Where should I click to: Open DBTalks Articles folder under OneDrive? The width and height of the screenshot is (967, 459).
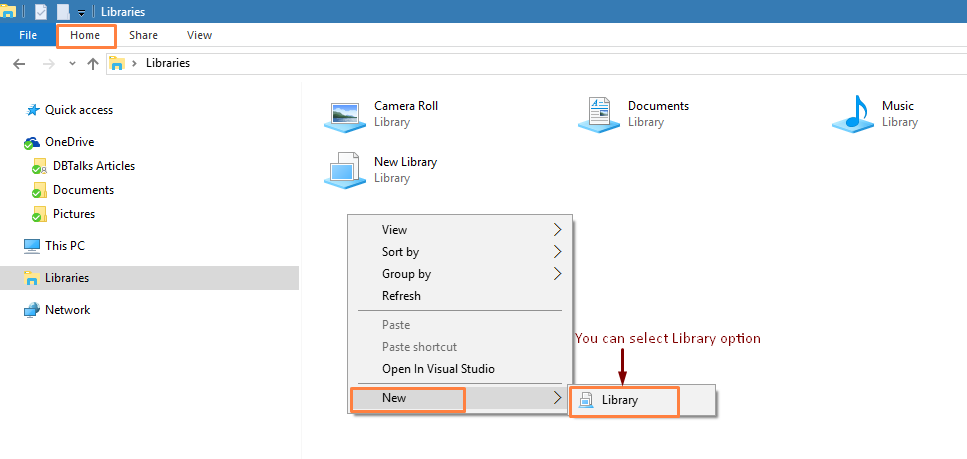(93, 166)
